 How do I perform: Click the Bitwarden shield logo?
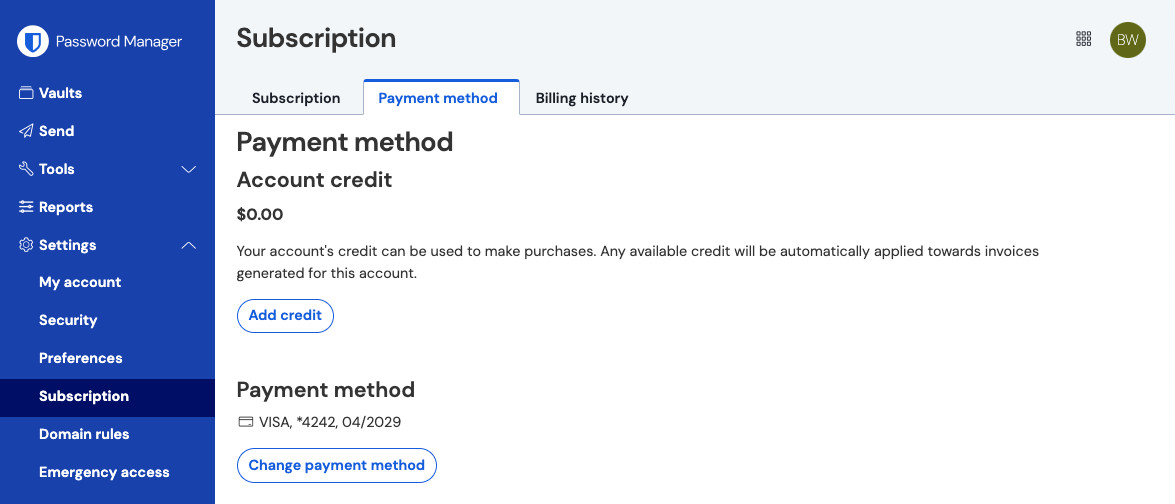point(34,41)
